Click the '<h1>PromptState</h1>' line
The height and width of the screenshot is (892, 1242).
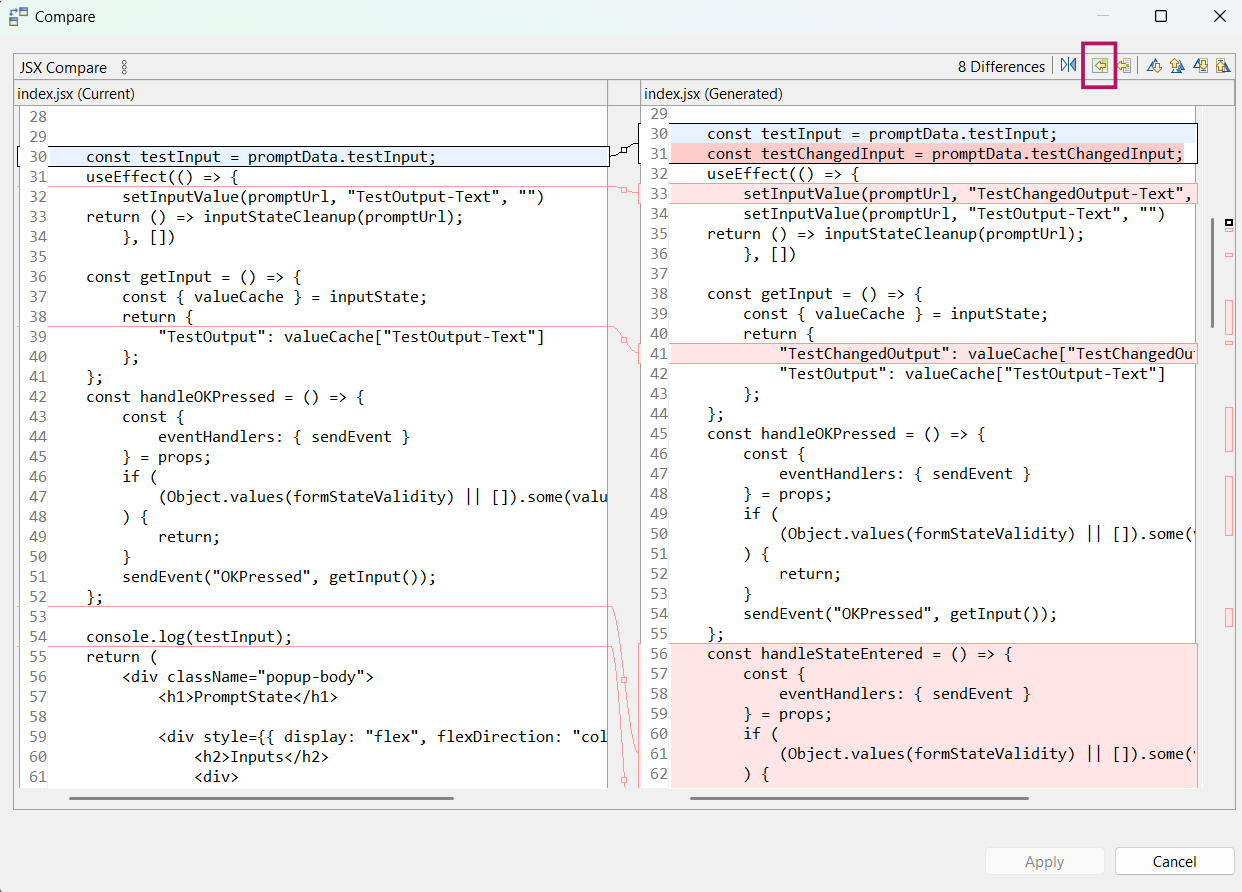click(x=248, y=696)
